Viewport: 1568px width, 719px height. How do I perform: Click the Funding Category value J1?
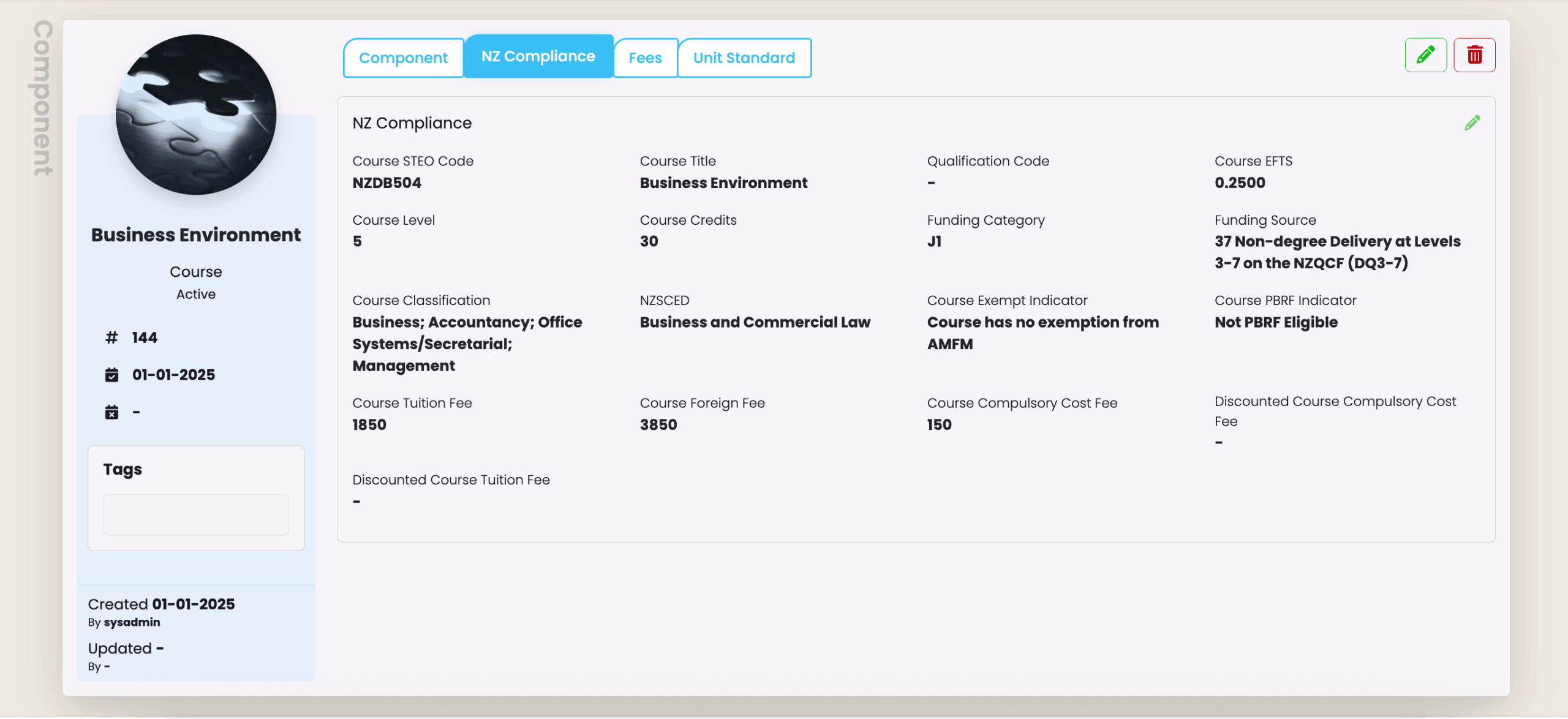click(934, 241)
